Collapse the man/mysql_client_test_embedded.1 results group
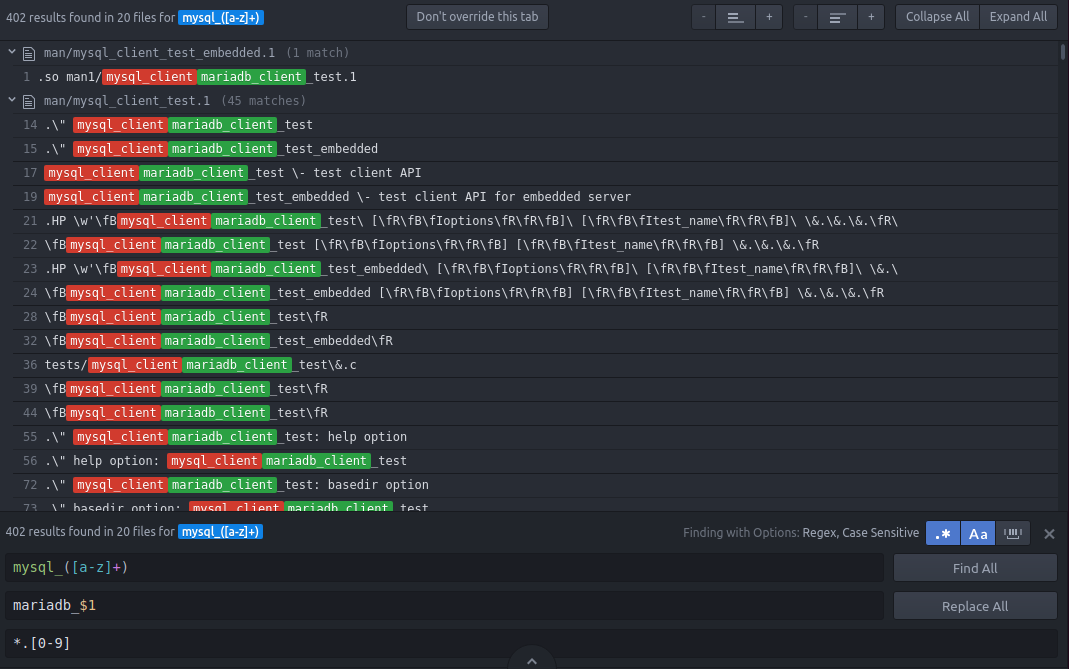The height and width of the screenshot is (669, 1069). click(12, 52)
